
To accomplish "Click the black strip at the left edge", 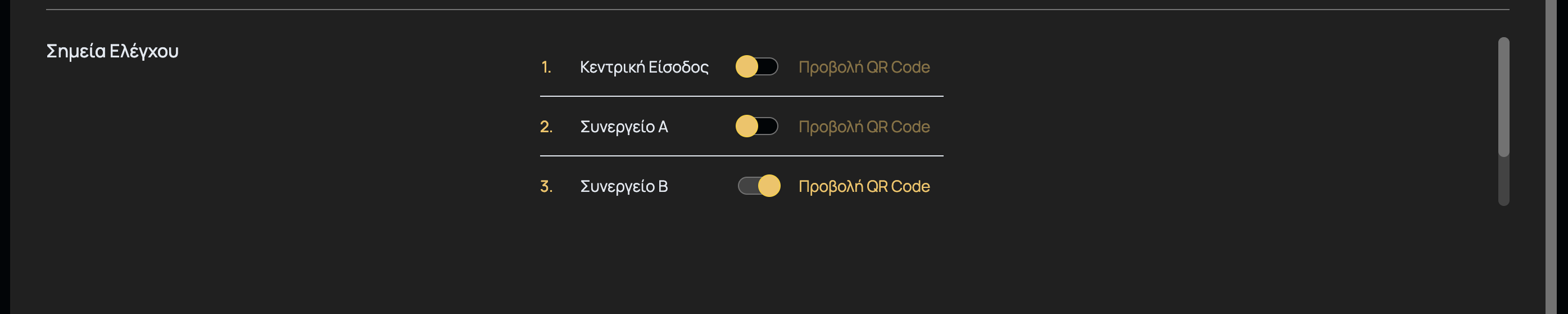I will tap(4, 156).
